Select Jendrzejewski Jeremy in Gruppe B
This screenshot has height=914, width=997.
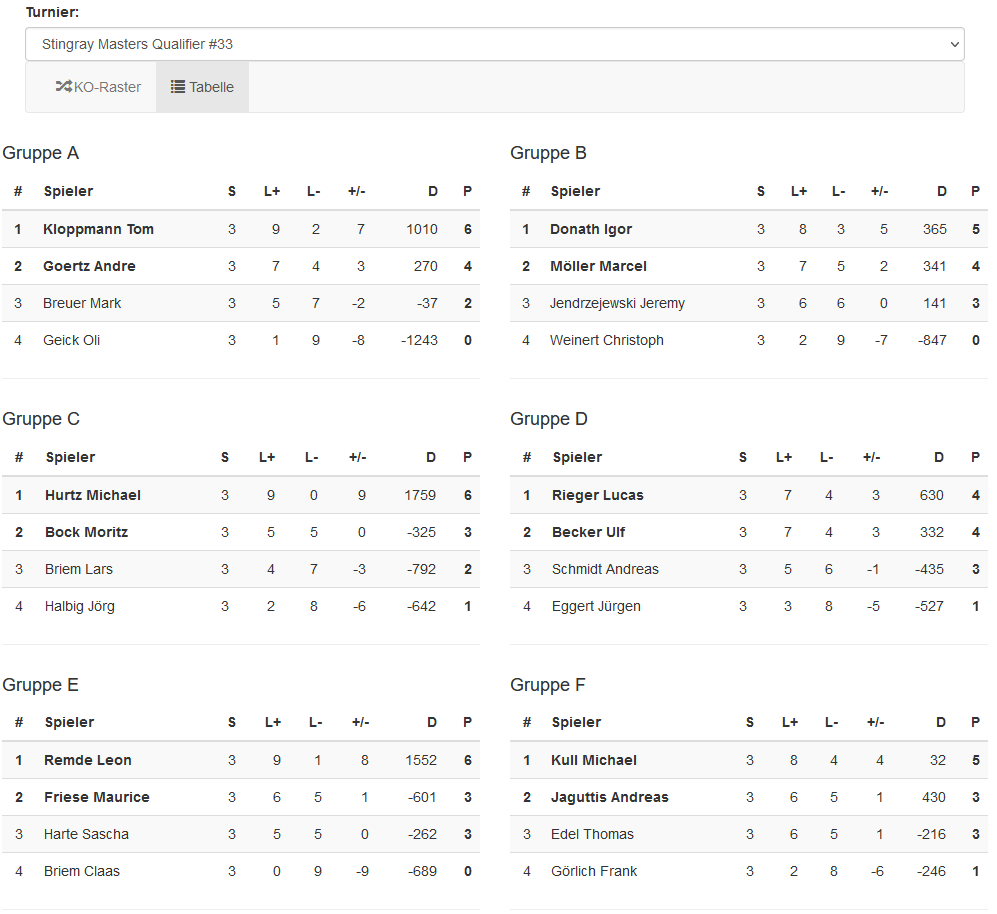(x=617, y=303)
